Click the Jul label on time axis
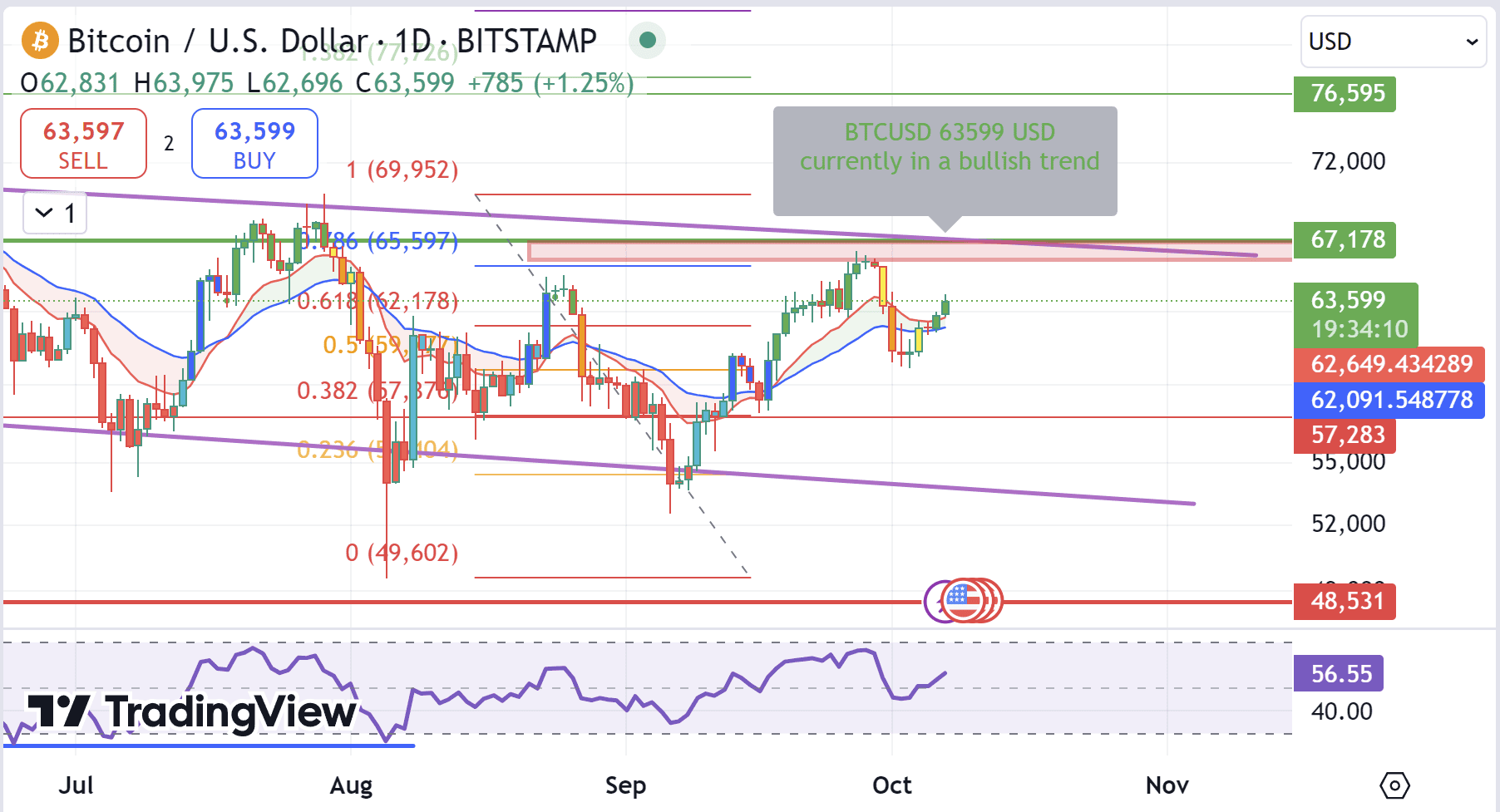 coord(76,785)
